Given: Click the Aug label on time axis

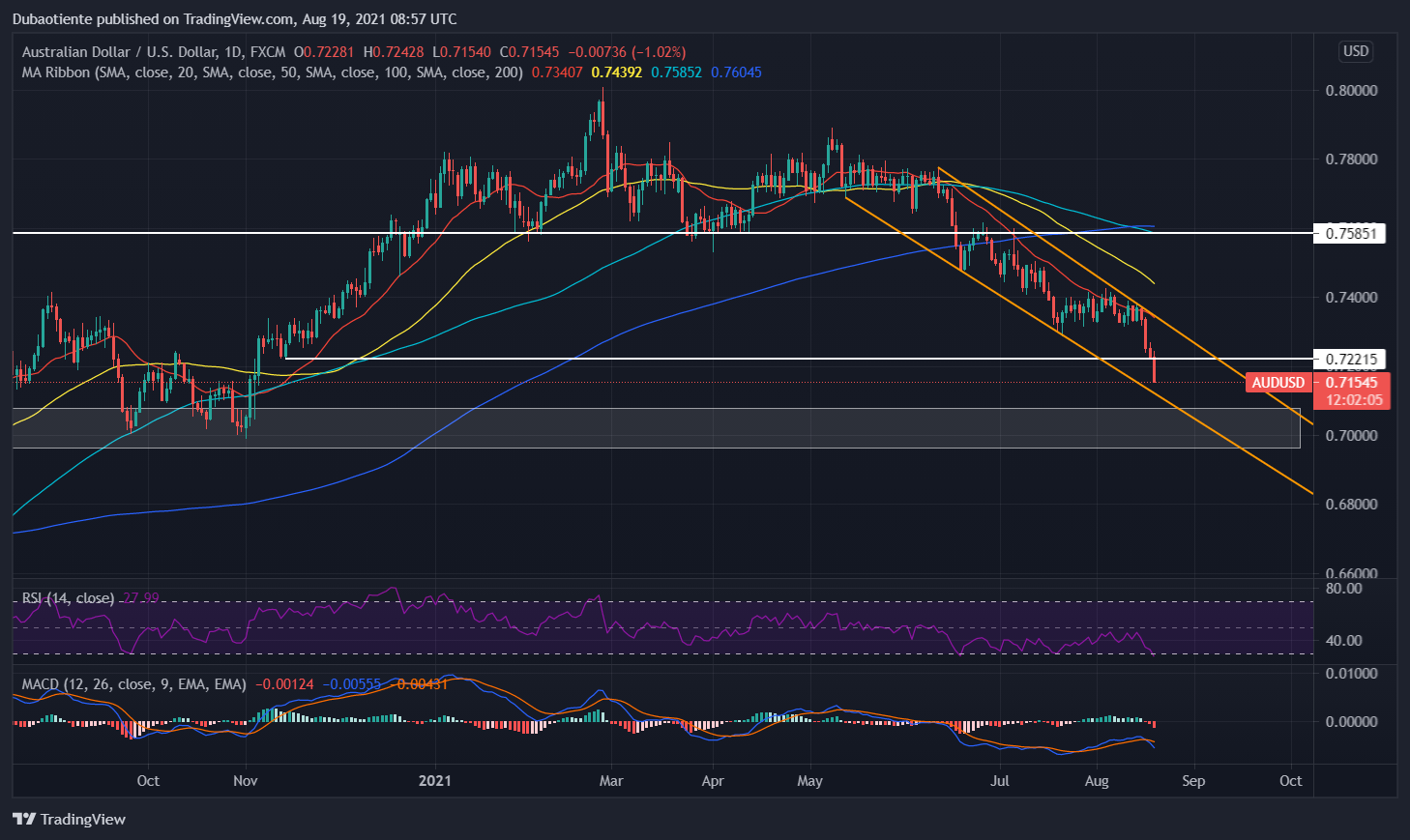Looking at the screenshot, I should click(1097, 781).
